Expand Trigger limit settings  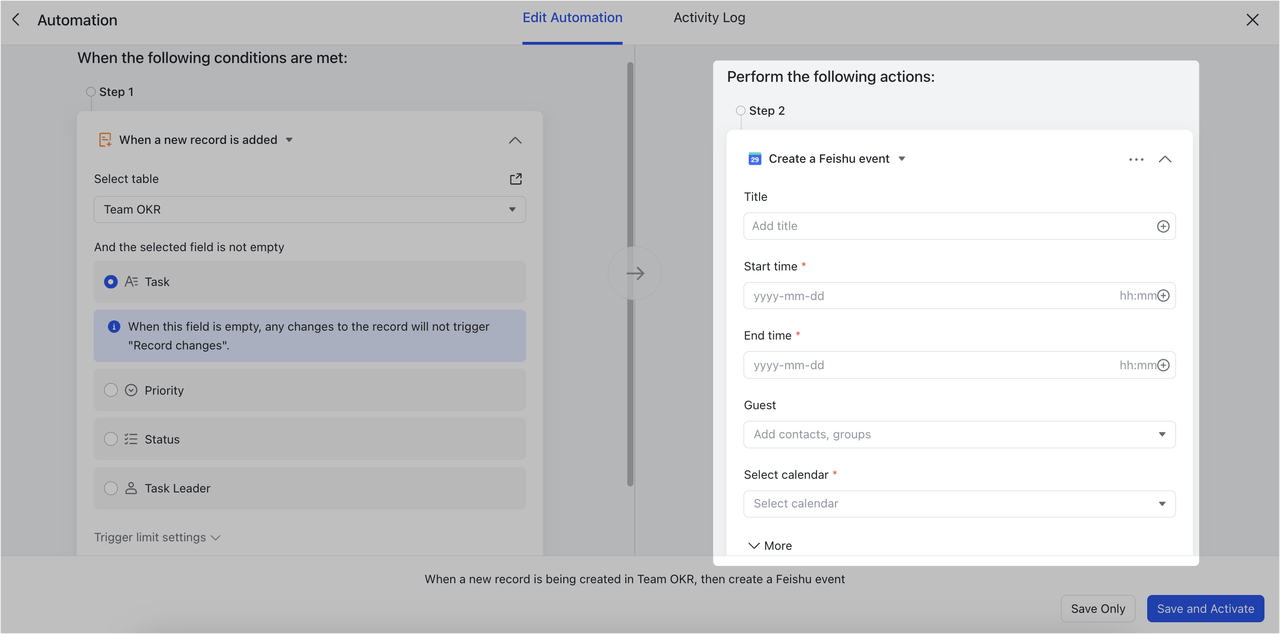click(x=157, y=537)
